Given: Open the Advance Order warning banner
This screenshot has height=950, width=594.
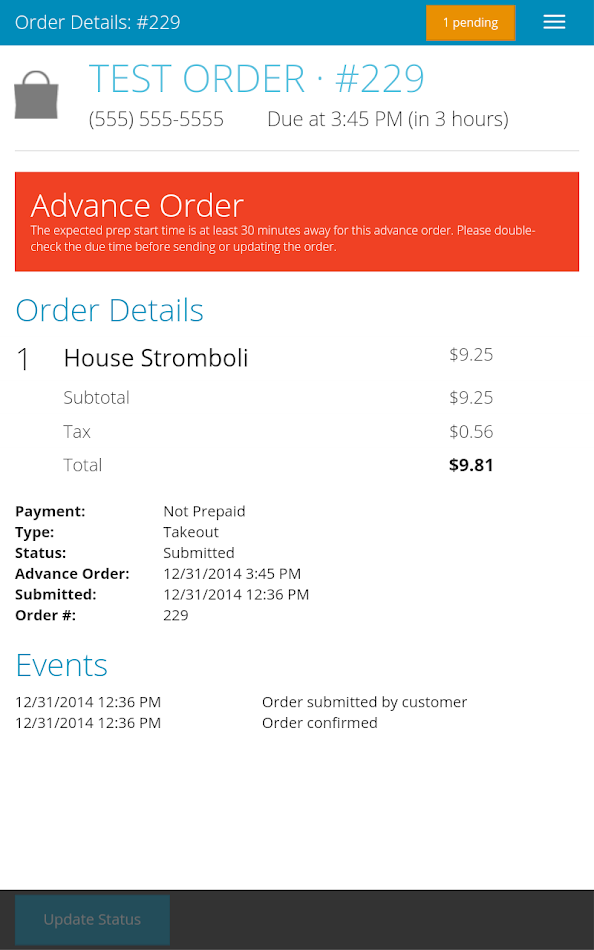Looking at the screenshot, I should pyautogui.click(x=297, y=221).
